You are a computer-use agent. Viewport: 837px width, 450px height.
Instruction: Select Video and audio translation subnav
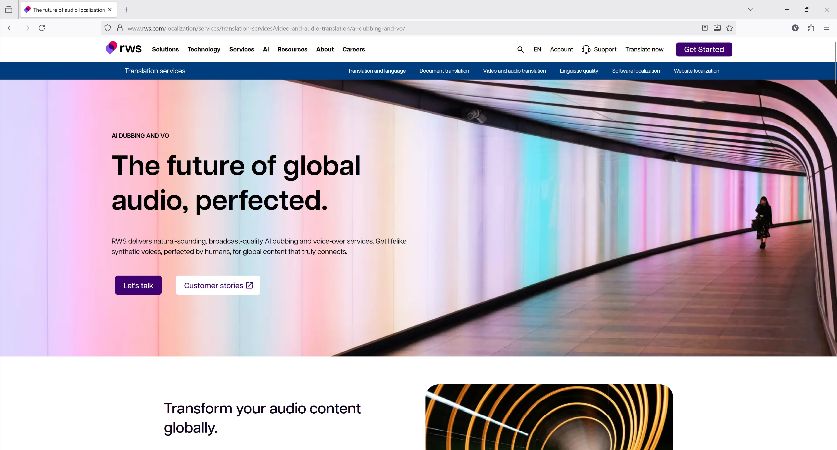514,70
